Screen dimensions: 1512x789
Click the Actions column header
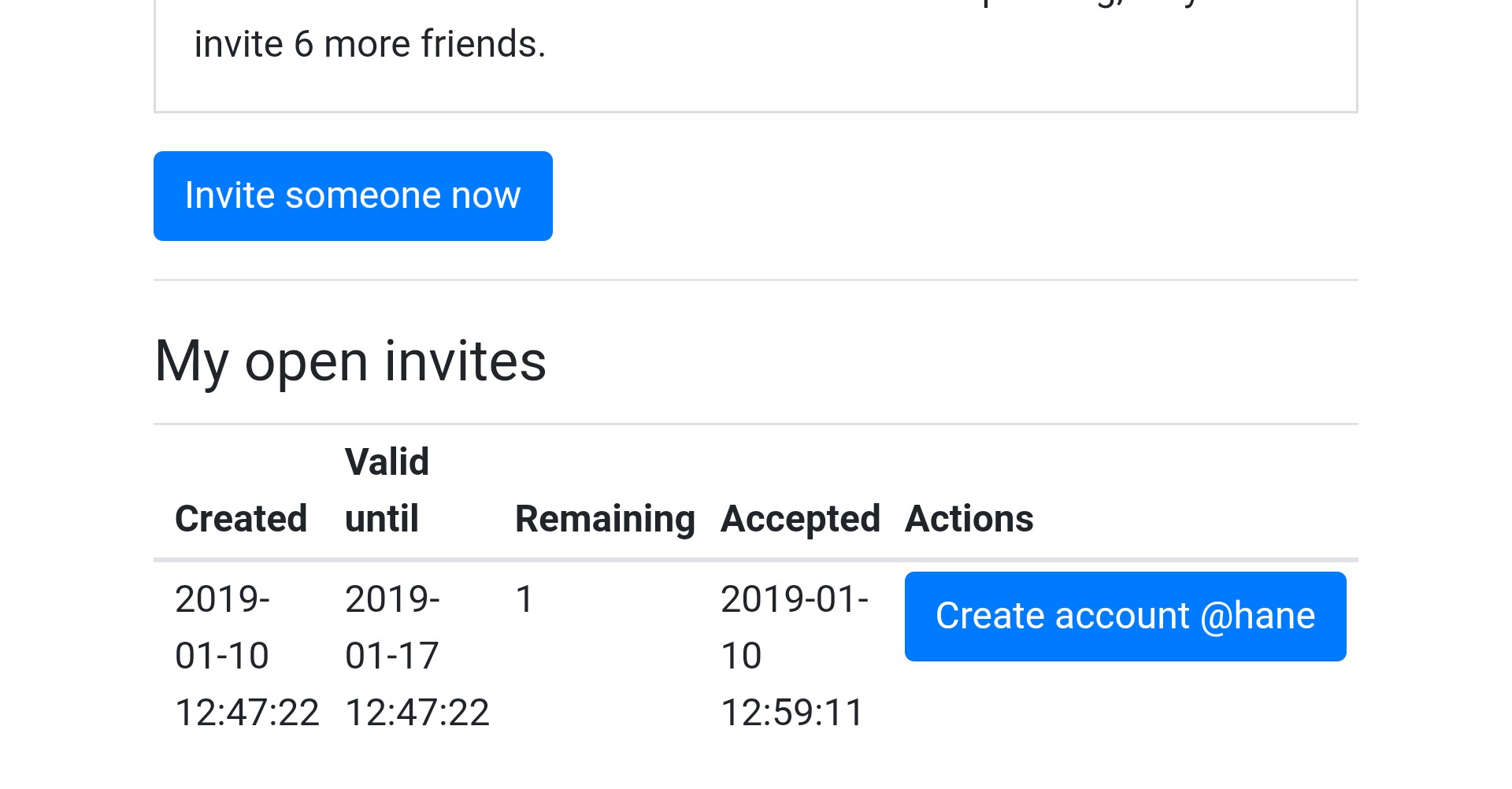[969, 519]
